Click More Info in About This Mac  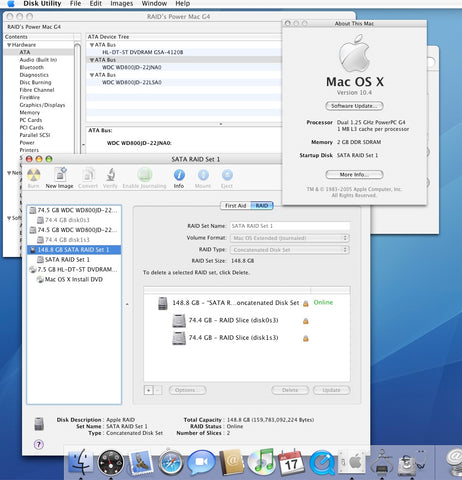[x=354, y=174]
